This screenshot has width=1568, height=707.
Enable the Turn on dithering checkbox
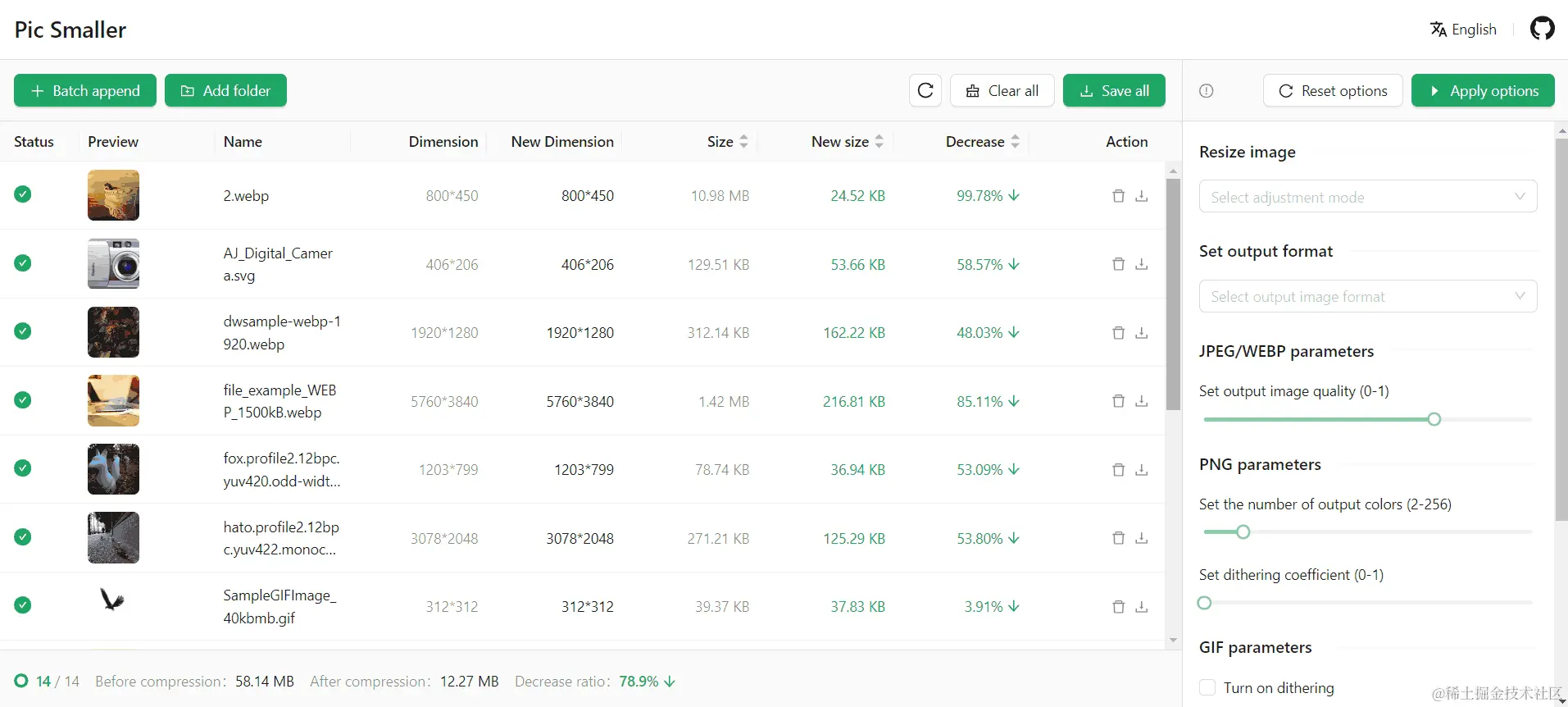1207,687
